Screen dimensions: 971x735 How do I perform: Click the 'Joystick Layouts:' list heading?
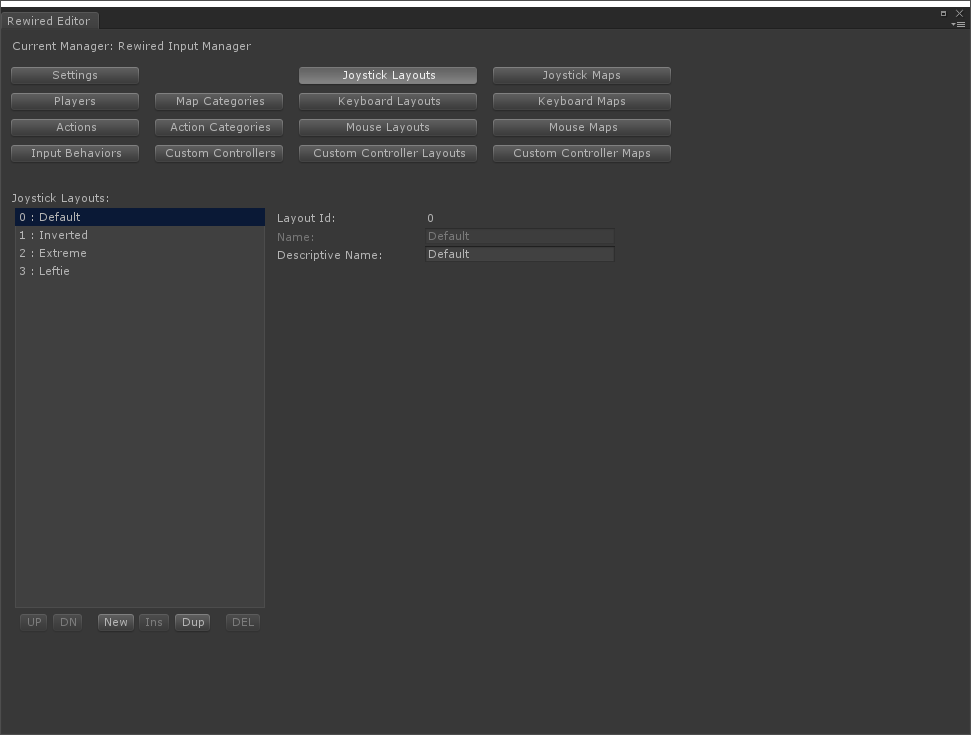coord(60,198)
